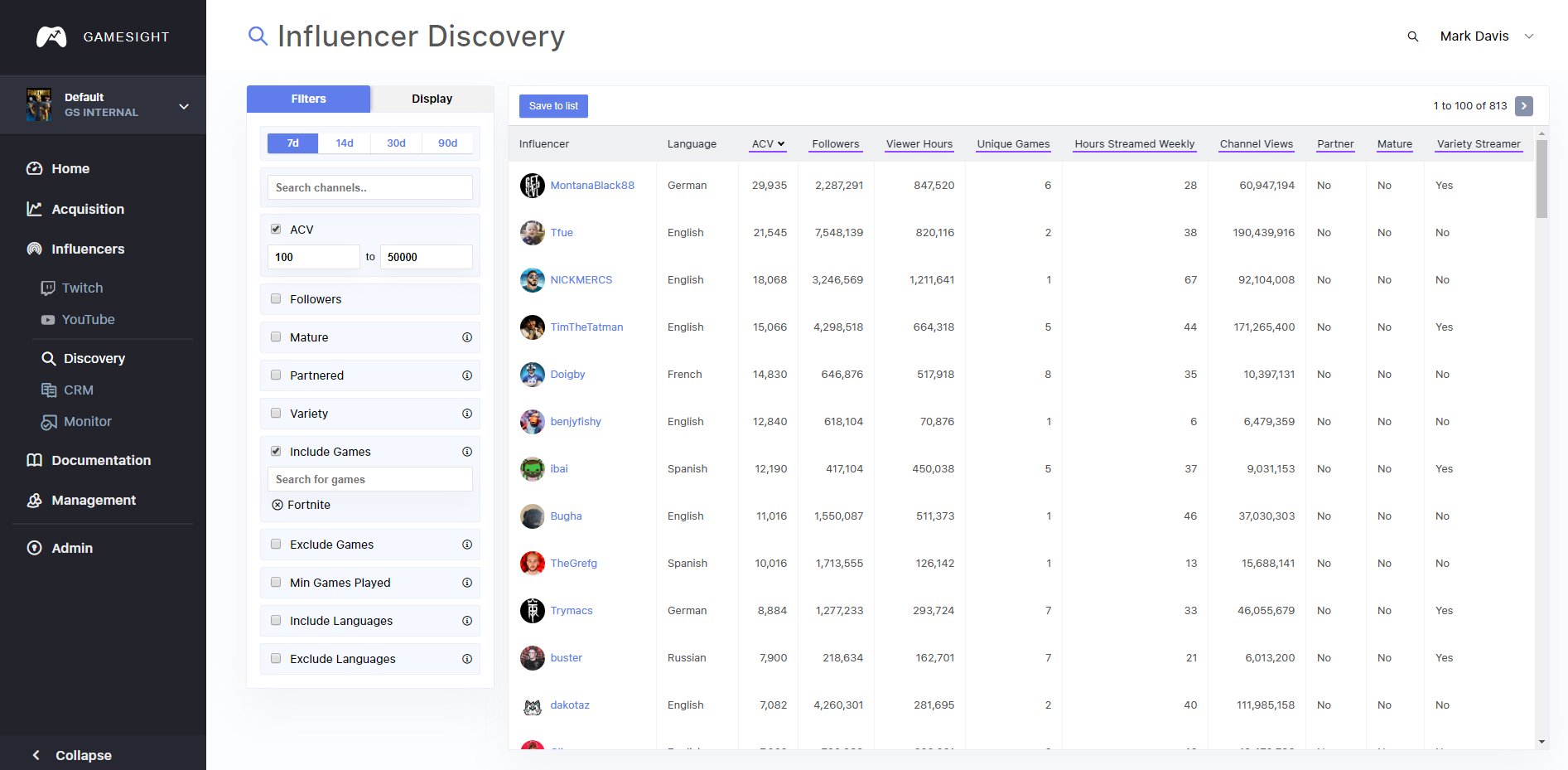Screen dimensions: 1568x770
Task: Focus the Search for games input
Action: [x=370, y=479]
